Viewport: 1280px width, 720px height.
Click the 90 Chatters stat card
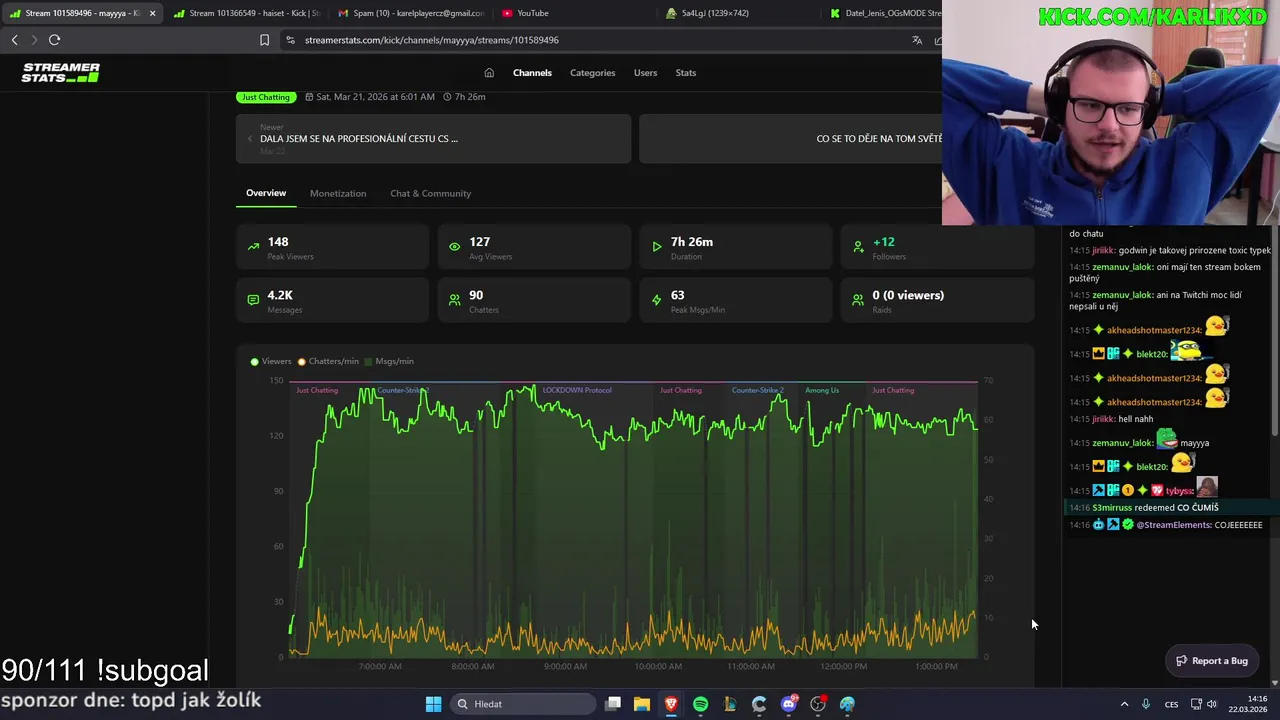click(x=534, y=300)
